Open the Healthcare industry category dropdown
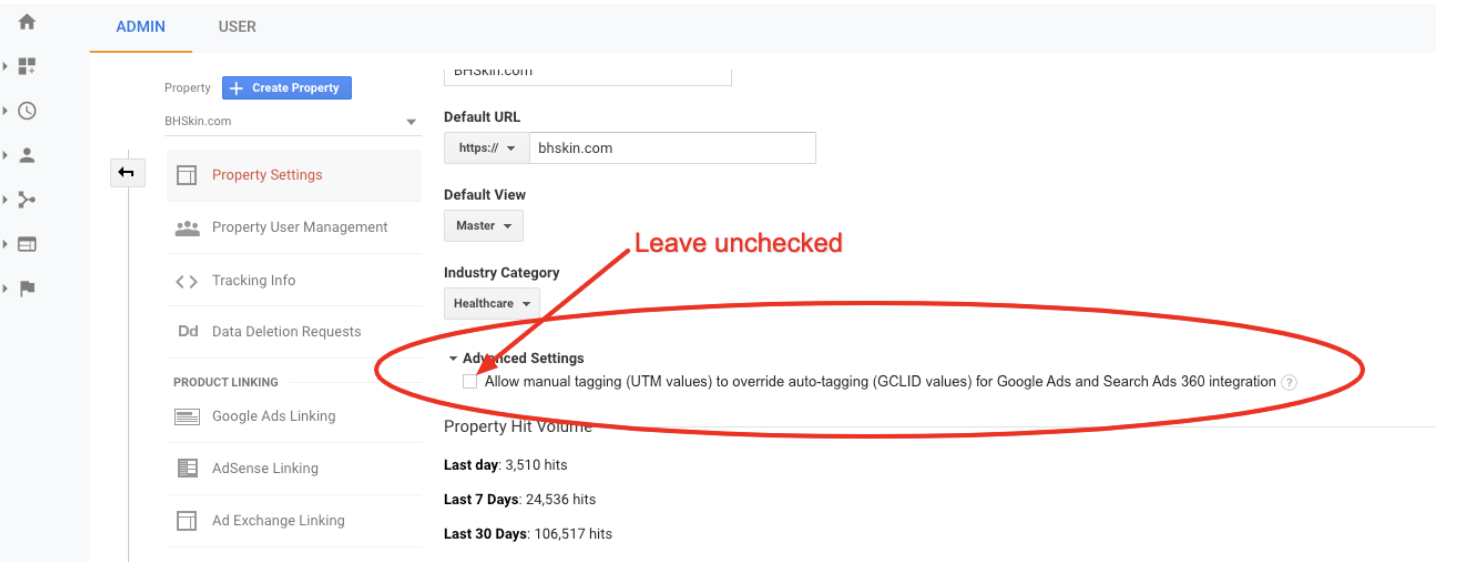Image resolution: width=1480 pixels, height=570 pixels. (x=491, y=303)
